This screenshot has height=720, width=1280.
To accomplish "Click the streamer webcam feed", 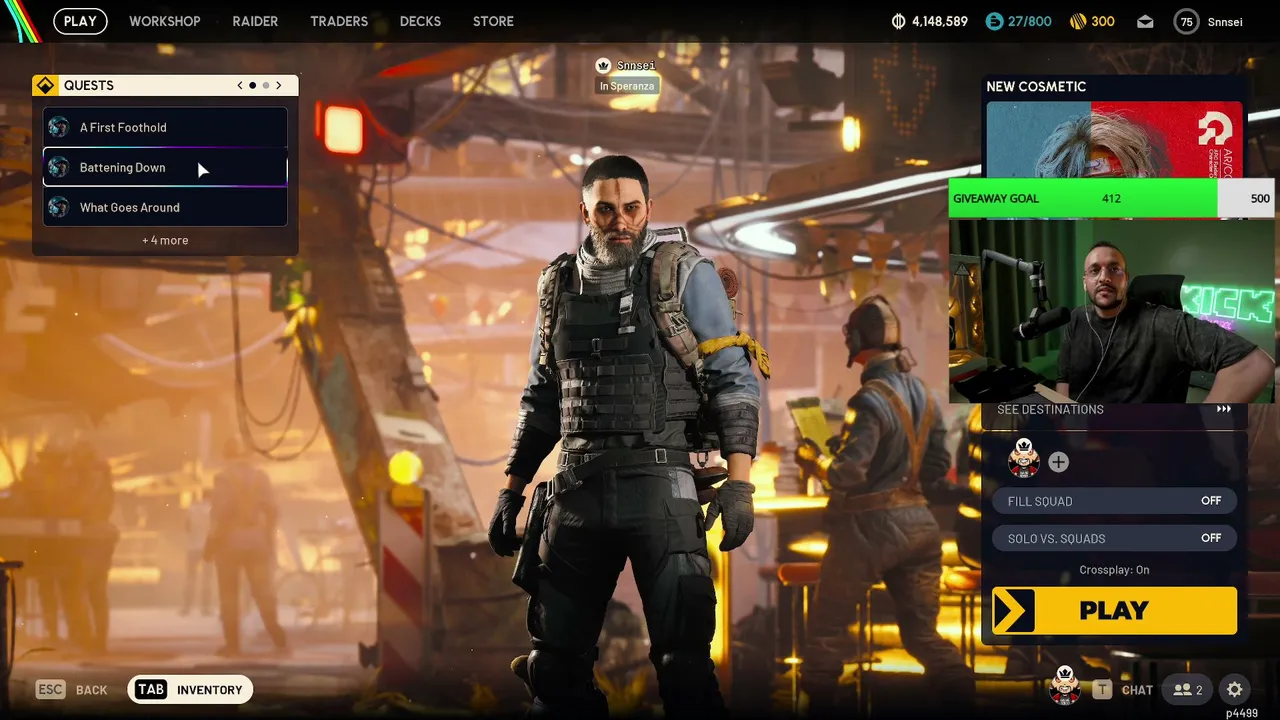I will point(1111,310).
